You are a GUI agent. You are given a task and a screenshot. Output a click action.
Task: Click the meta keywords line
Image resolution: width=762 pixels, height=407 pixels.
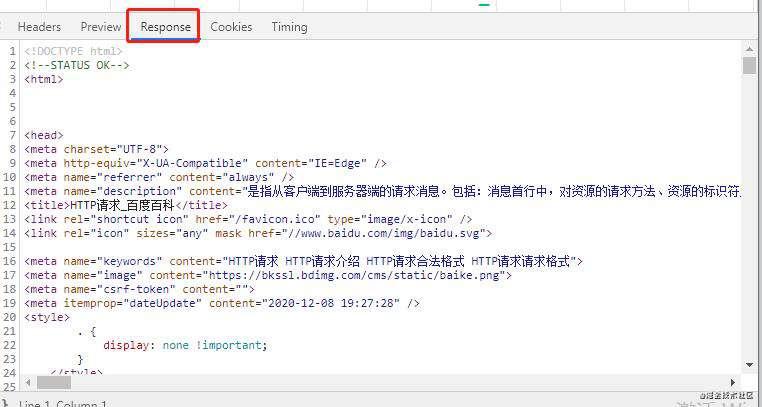click(x=304, y=261)
